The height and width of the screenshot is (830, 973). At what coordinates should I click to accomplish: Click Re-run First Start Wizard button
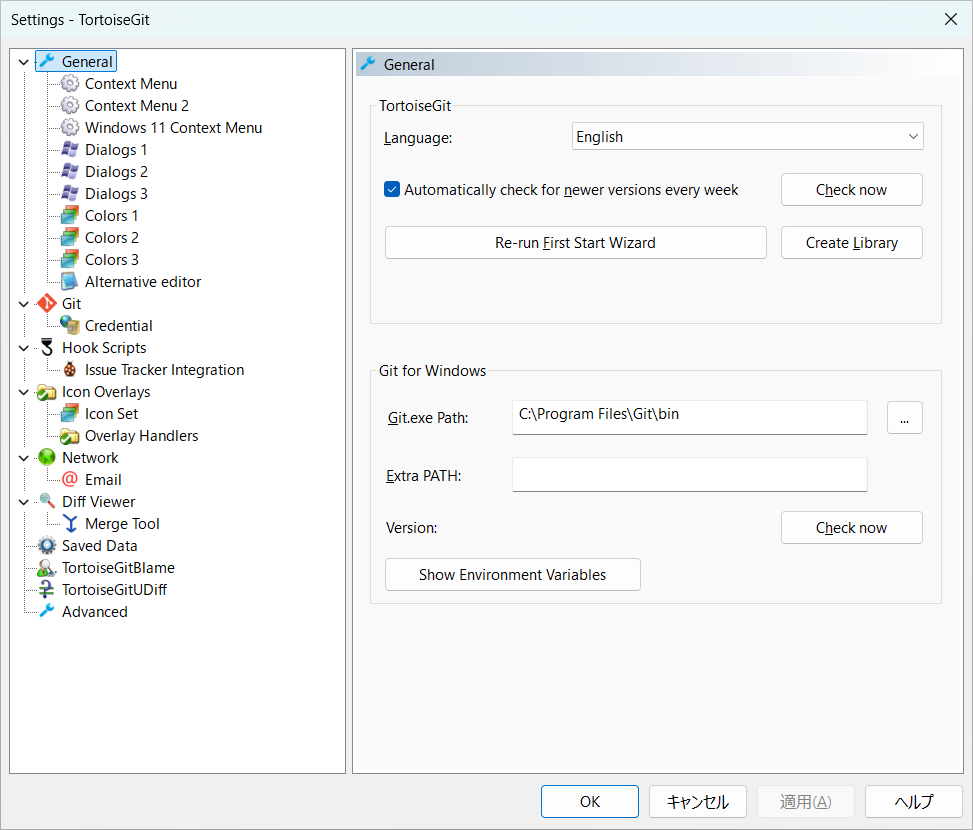[x=575, y=243]
